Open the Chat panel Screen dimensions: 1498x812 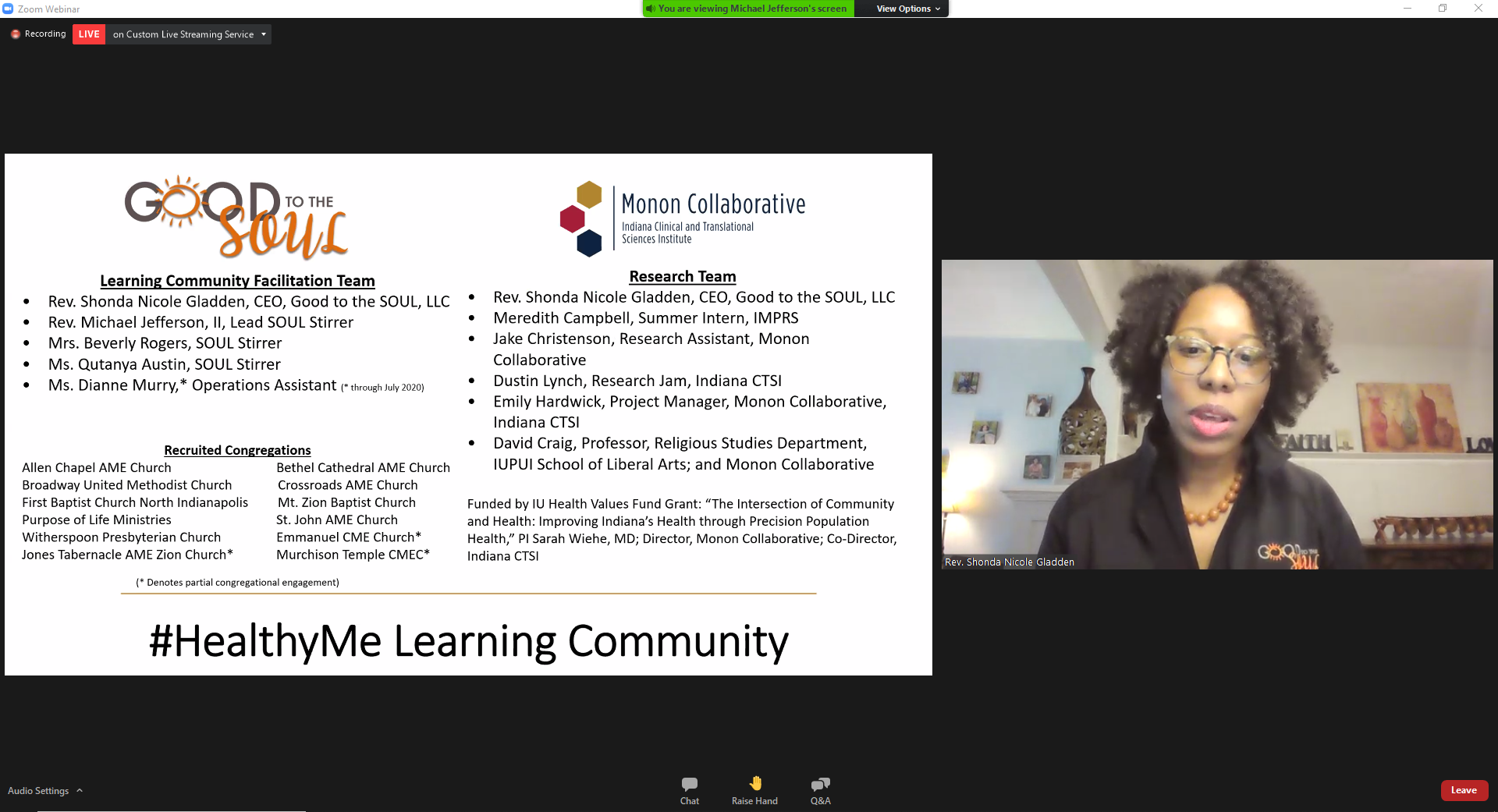[689, 790]
